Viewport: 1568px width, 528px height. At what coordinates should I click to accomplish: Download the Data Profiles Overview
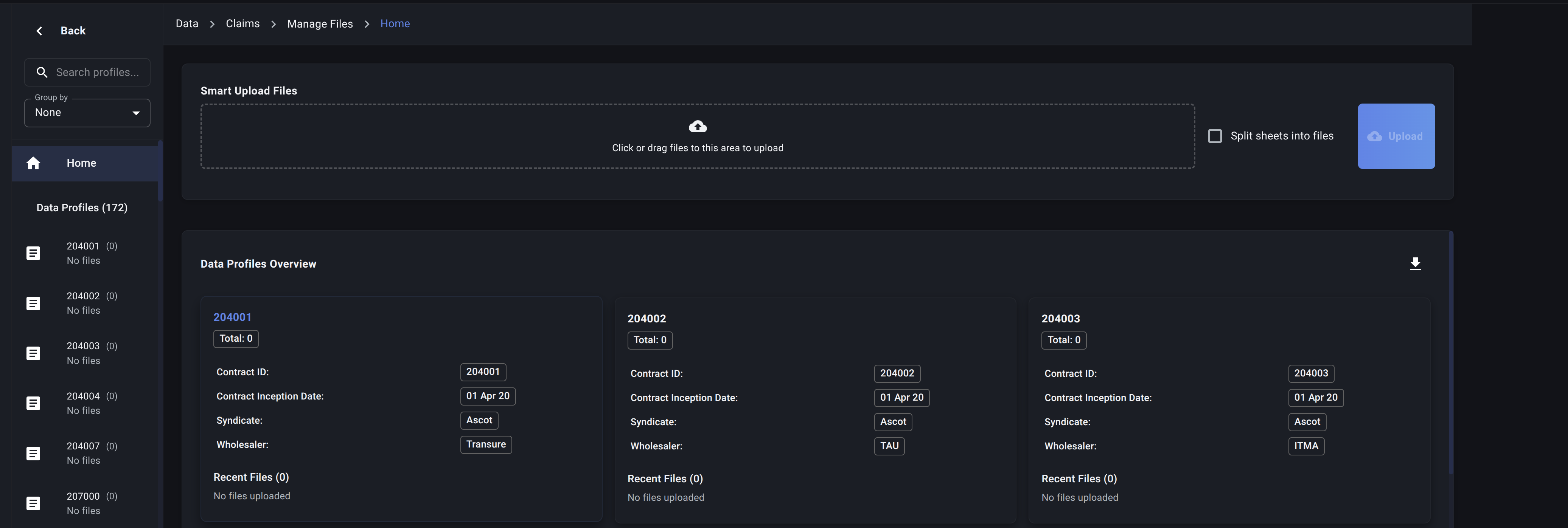coord(1415,263)
